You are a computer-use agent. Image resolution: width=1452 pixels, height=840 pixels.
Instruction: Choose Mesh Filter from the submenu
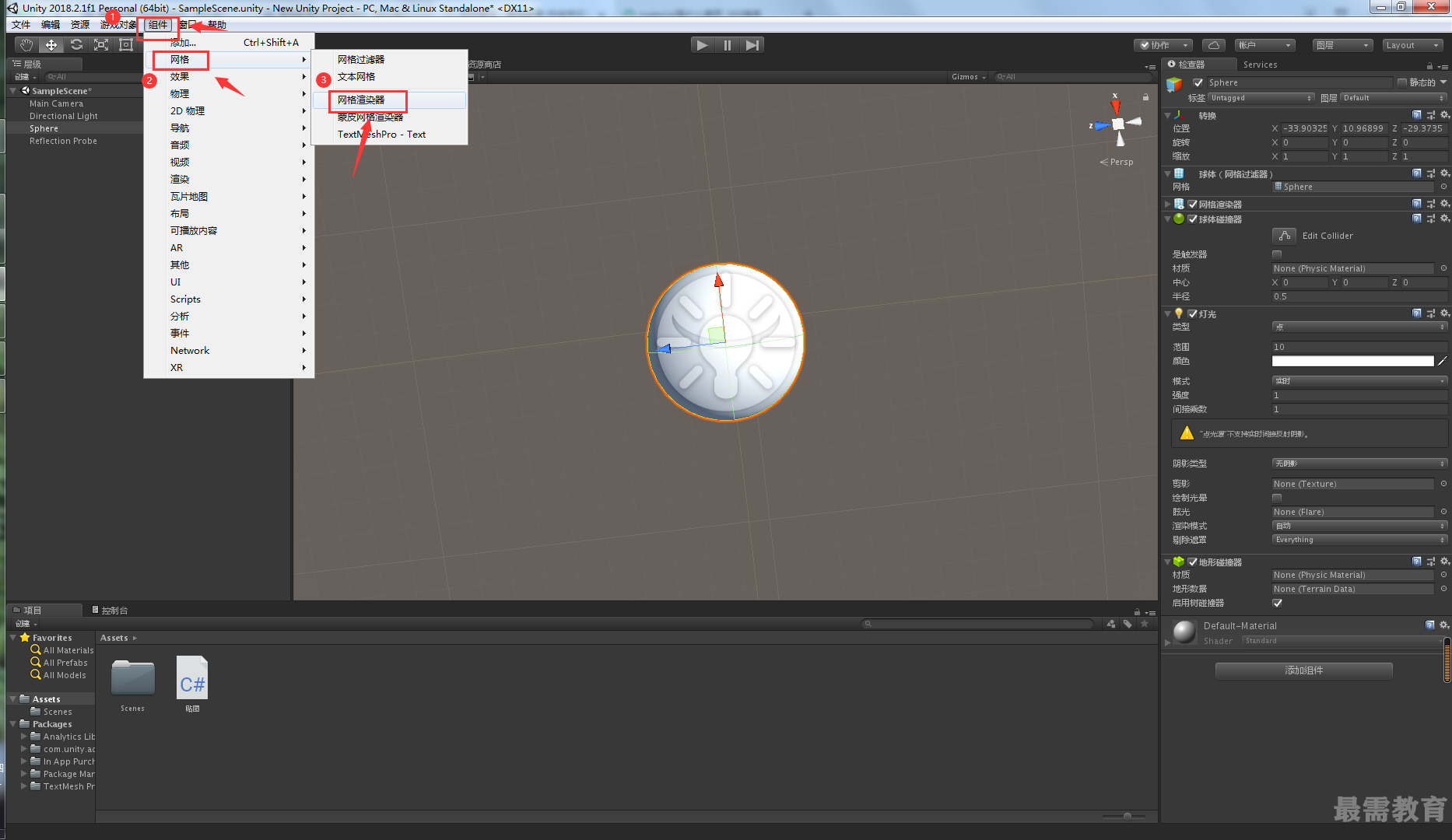[389, 59]
